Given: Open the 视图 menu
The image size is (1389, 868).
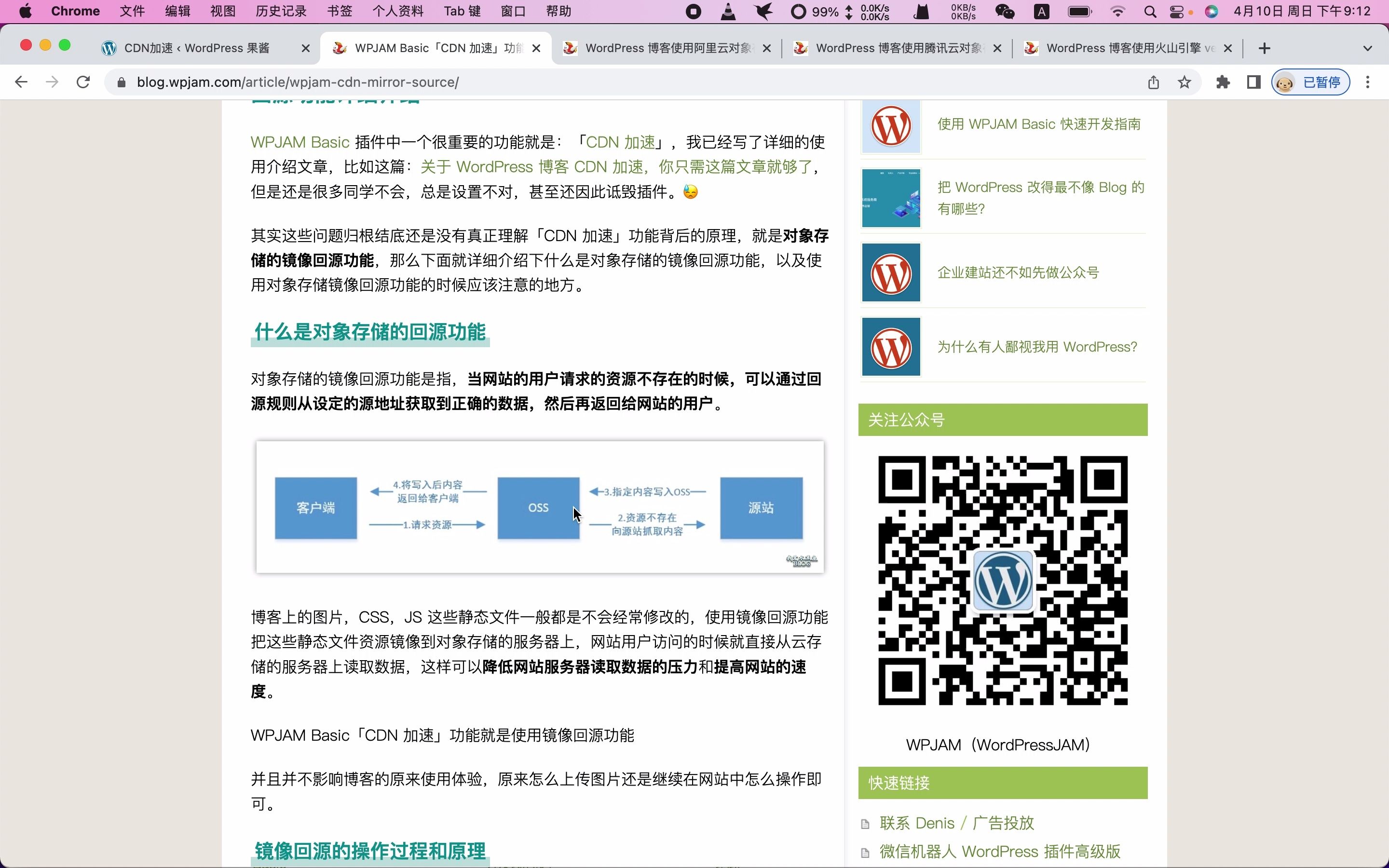Looking at the screenshot, I should [x=223, y=12].
